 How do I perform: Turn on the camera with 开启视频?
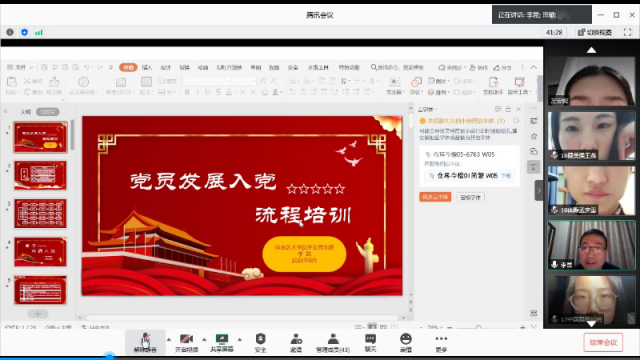187,342
